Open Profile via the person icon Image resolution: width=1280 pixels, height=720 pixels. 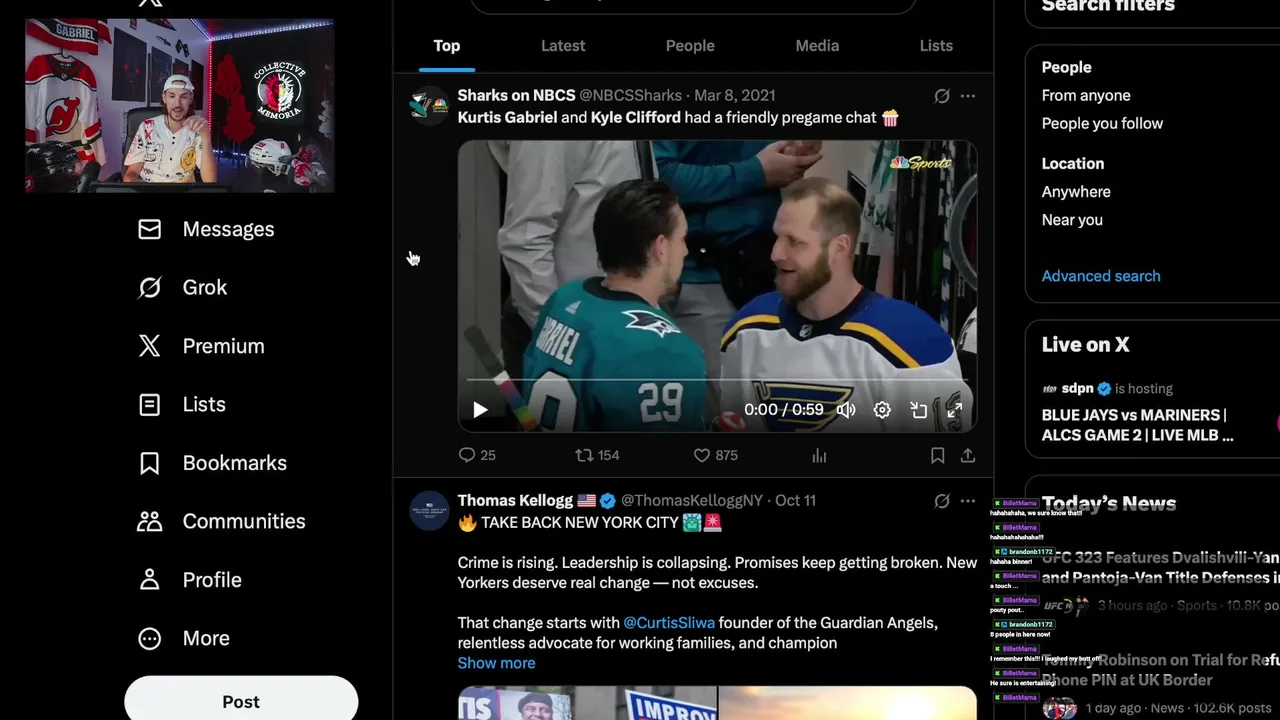tap(149, 580)
